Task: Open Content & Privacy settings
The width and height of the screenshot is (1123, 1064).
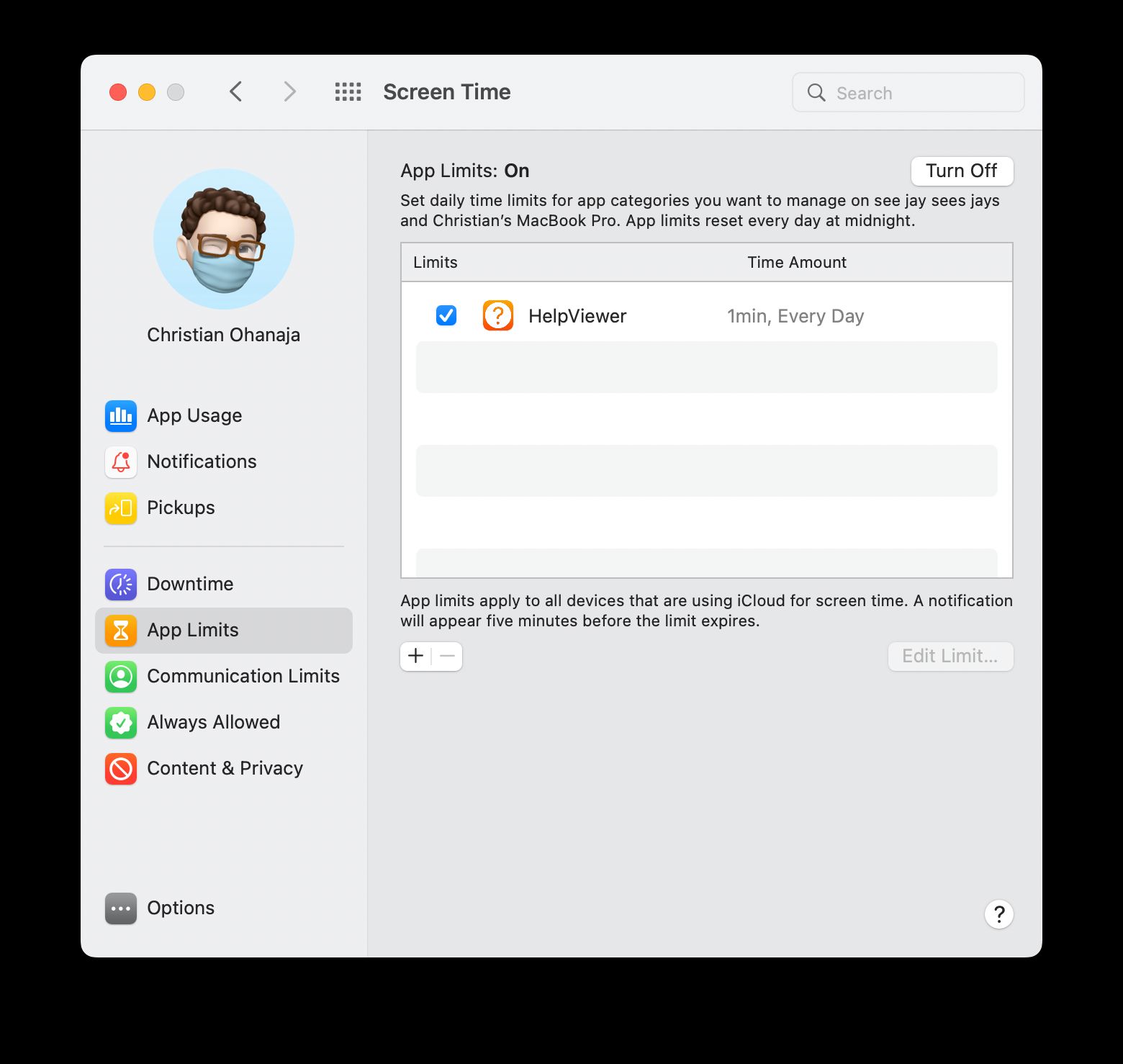Action: (225, 768)
